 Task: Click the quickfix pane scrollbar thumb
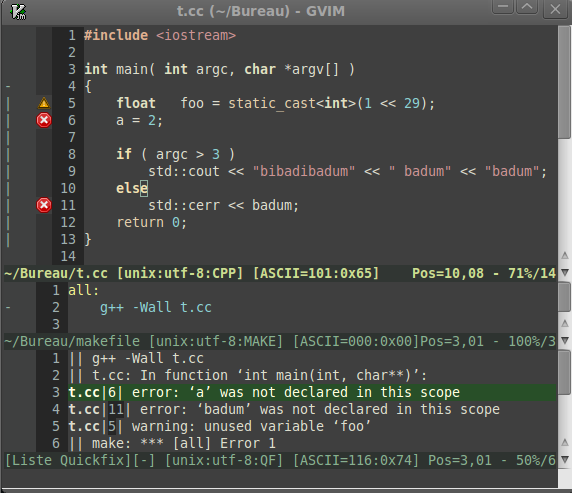tap(564, 373)
